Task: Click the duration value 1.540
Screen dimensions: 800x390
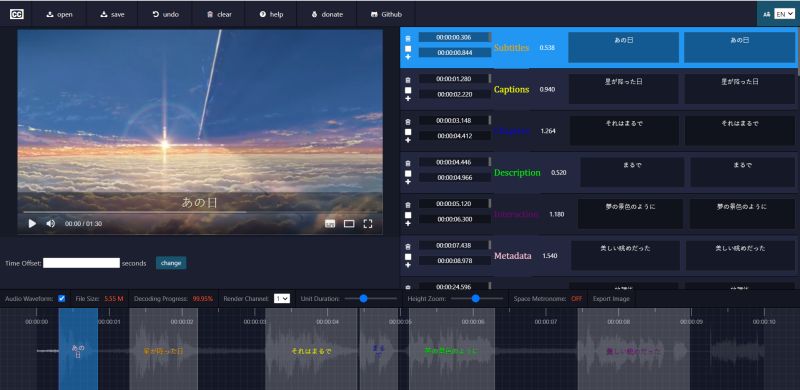Action: pyautogui.click(x=549, y=256)
